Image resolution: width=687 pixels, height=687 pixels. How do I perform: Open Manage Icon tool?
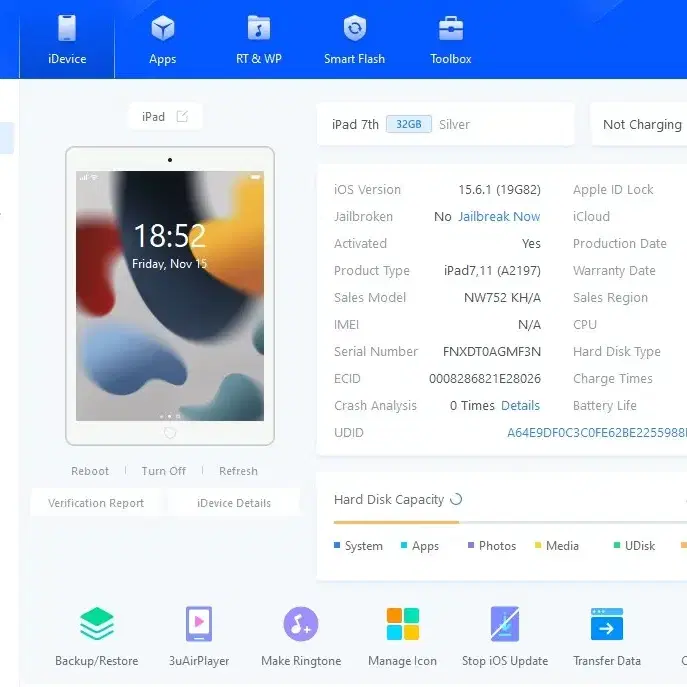pos(403,624)
